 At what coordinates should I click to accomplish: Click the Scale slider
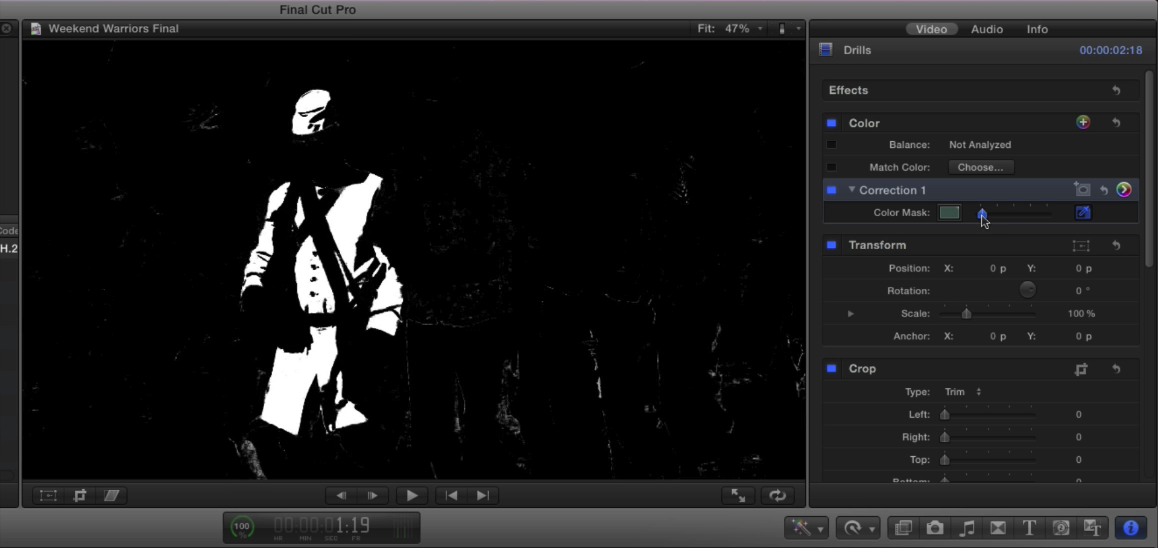(987, 314)
